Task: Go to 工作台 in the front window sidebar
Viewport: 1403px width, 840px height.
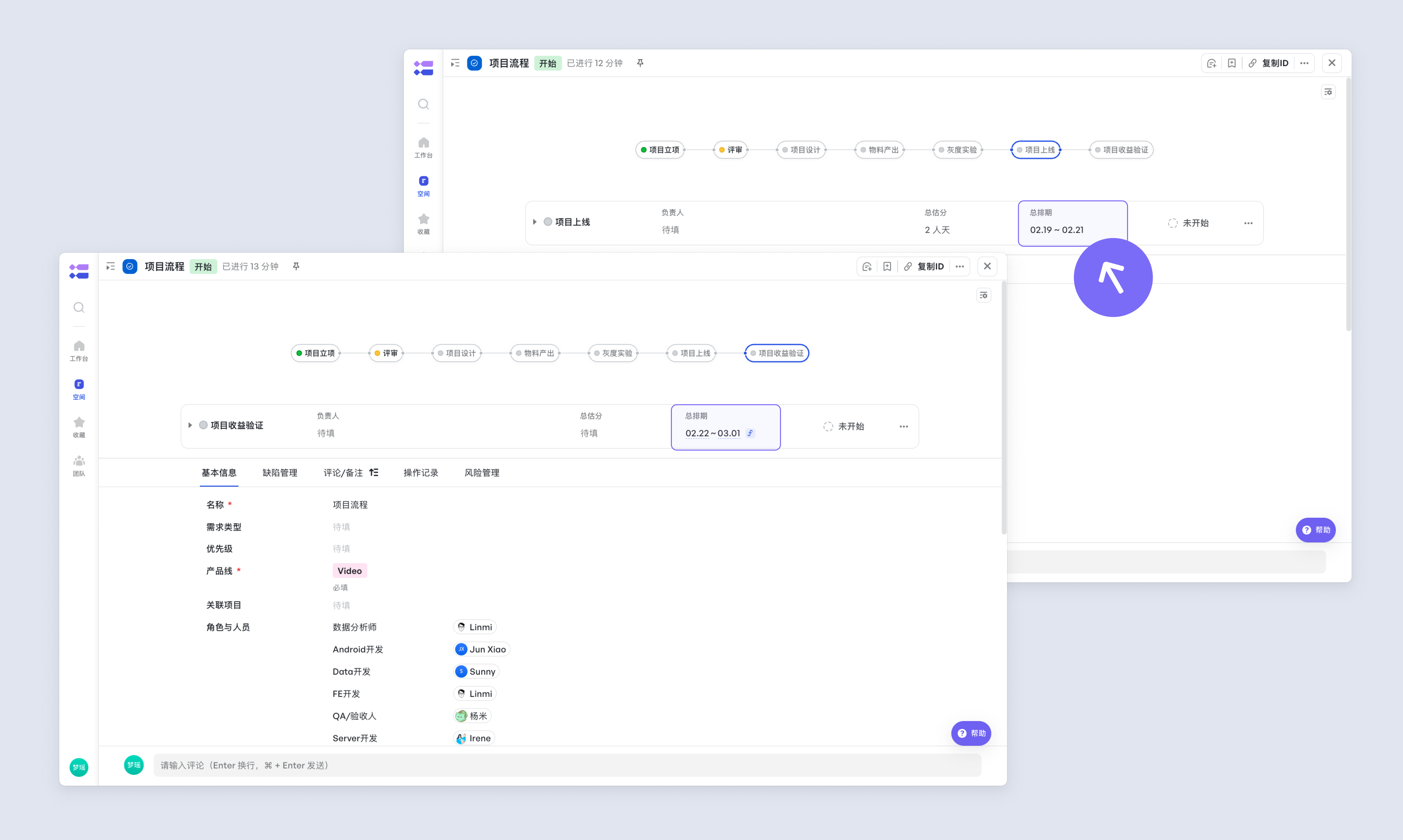Action: 79,351
